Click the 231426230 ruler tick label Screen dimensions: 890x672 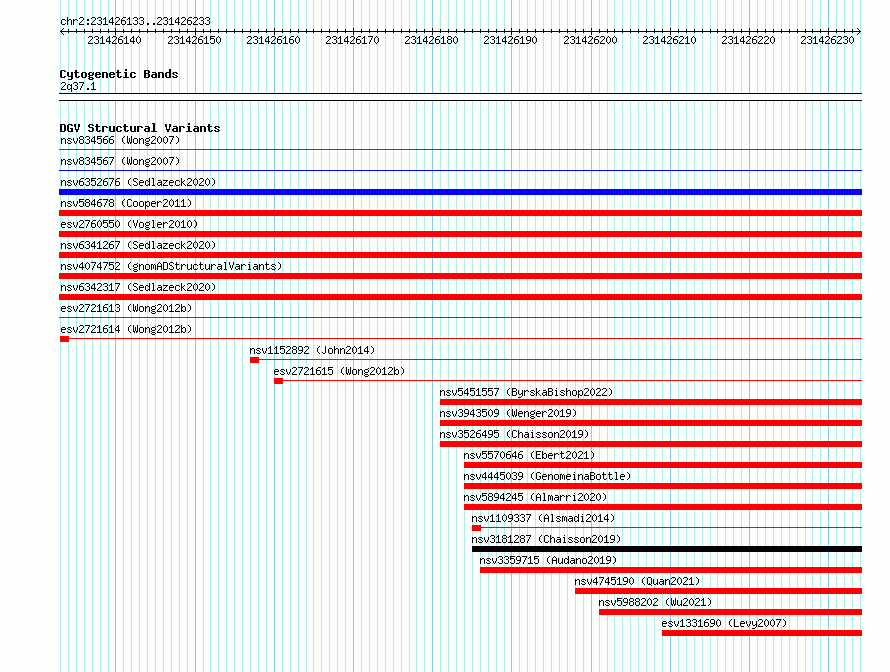point(827,40)
